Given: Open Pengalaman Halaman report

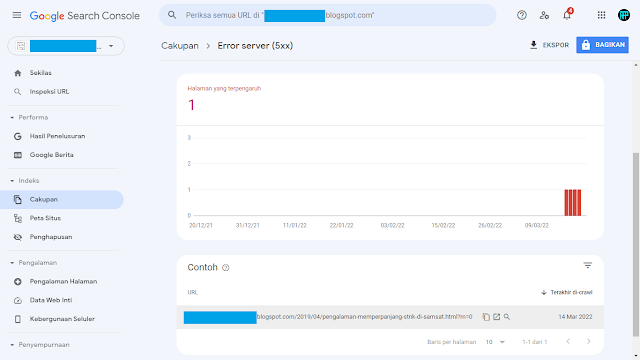Looking at the screenshot, I should tap(63, 281).
